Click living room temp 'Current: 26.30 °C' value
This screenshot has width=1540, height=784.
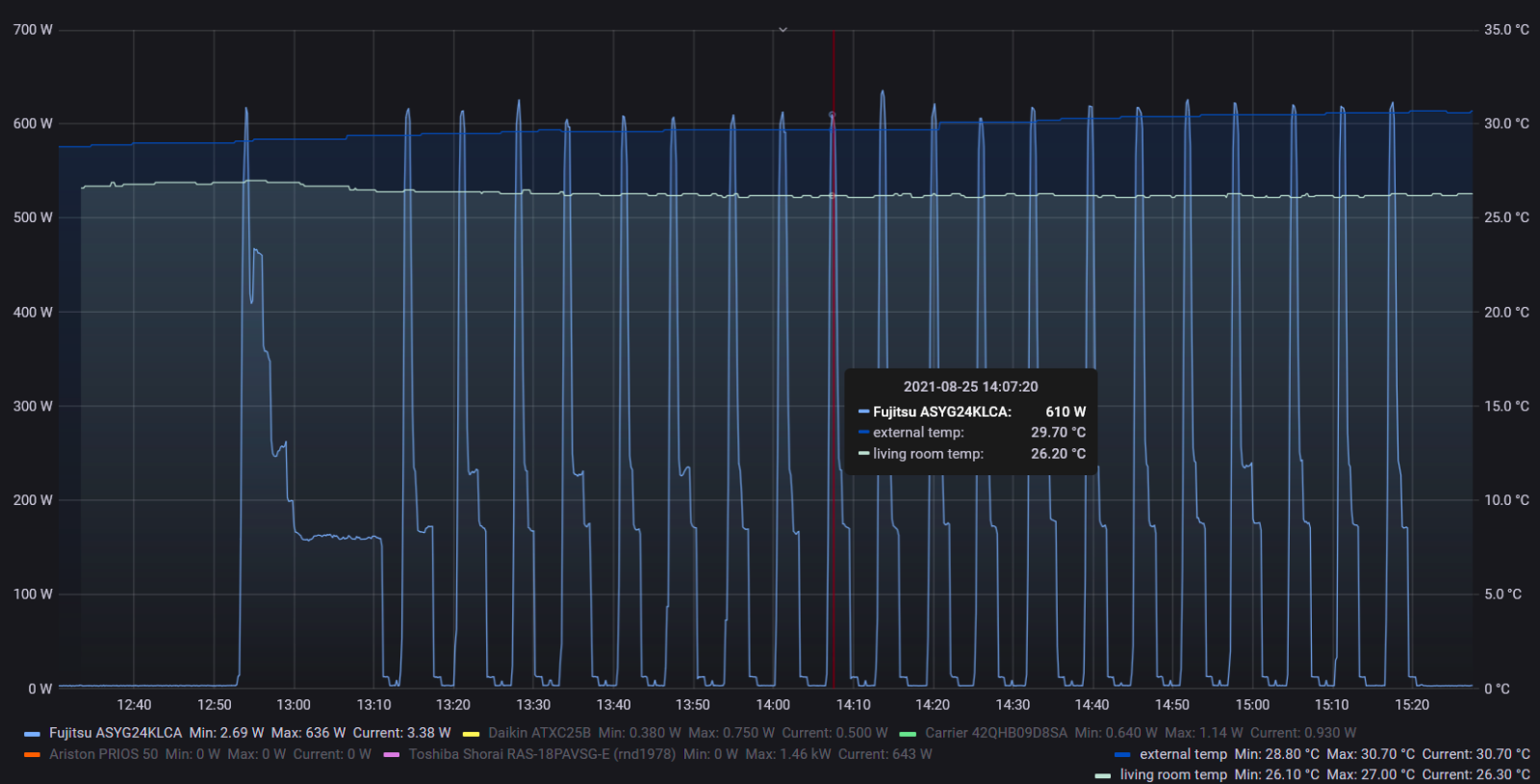click(x=1476, y=774)
